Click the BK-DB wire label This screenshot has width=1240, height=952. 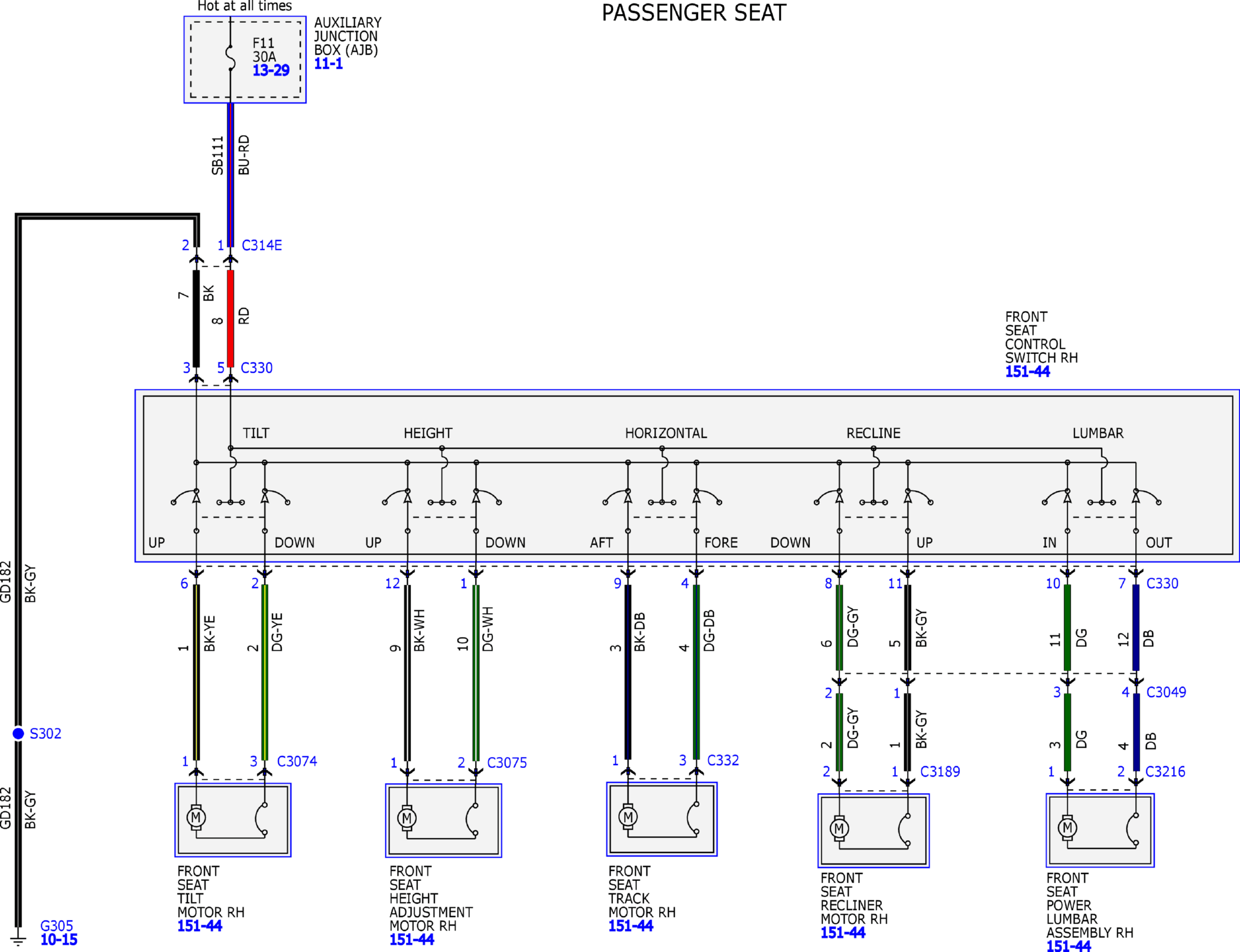click(x=640, y=632)
